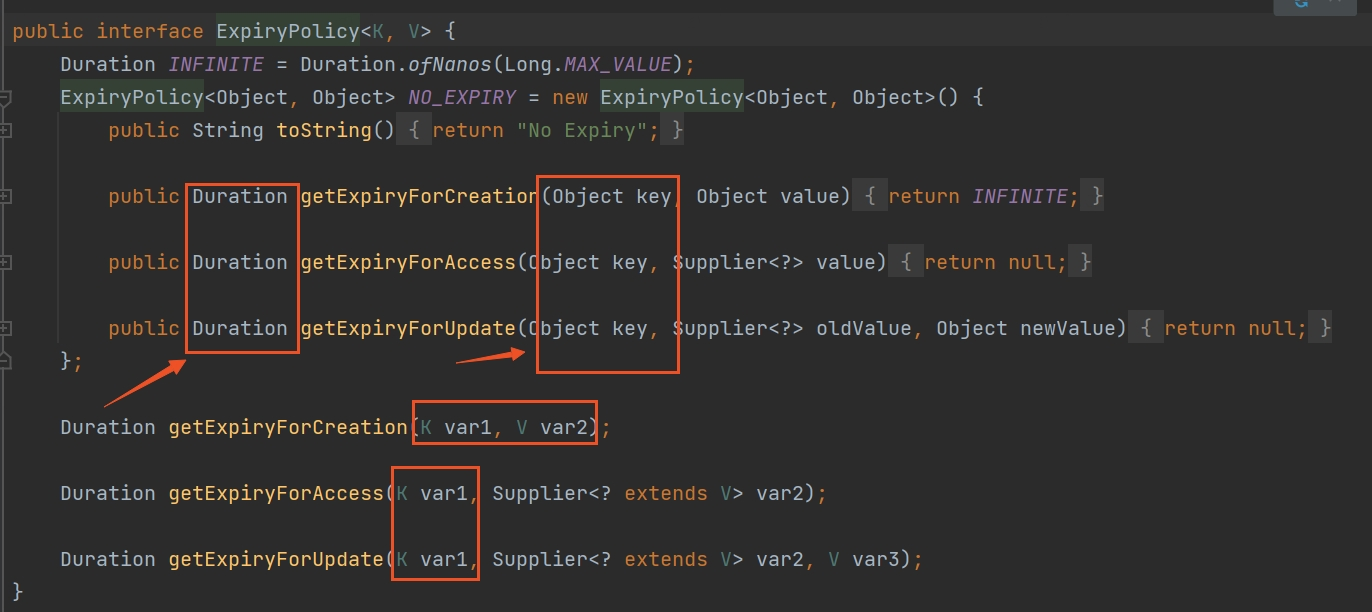1372x612 pixels.
Task: Expand gutter fold beside public getExpiryForUpdate method
Action: click(4, 329)
